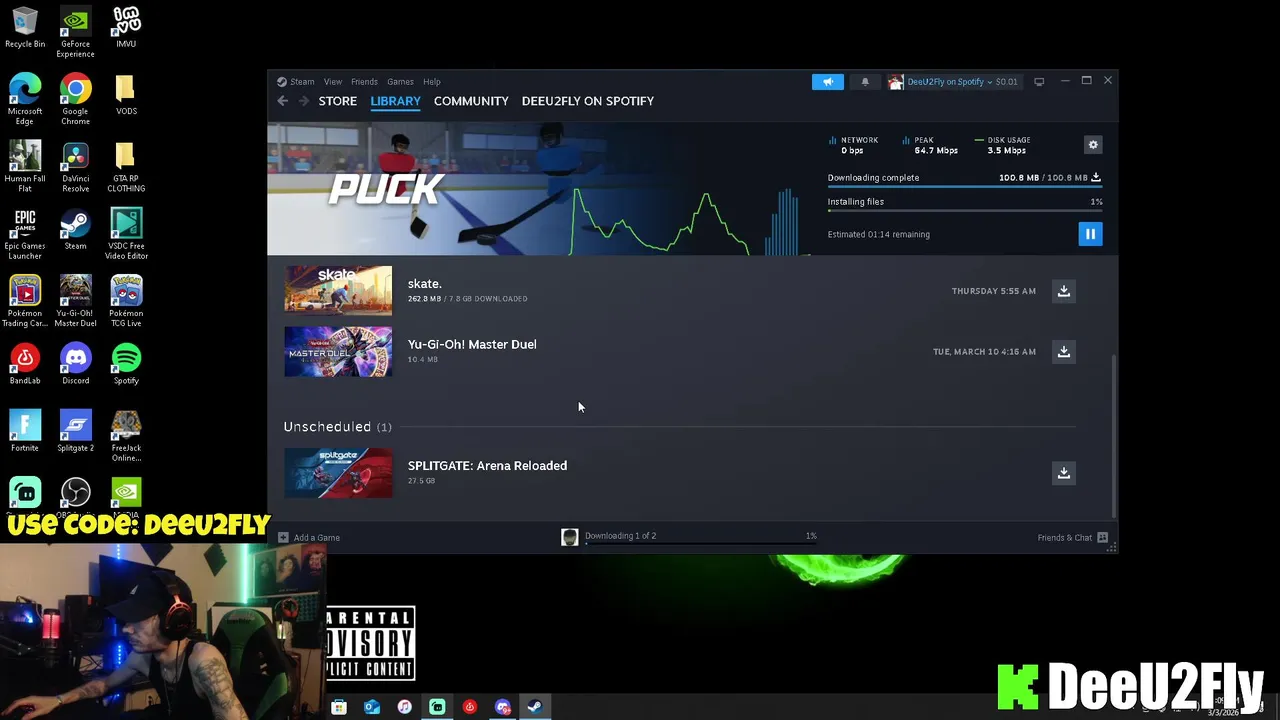Click the Add a Game button
The image size is (1280, 720).
[310, 538]
